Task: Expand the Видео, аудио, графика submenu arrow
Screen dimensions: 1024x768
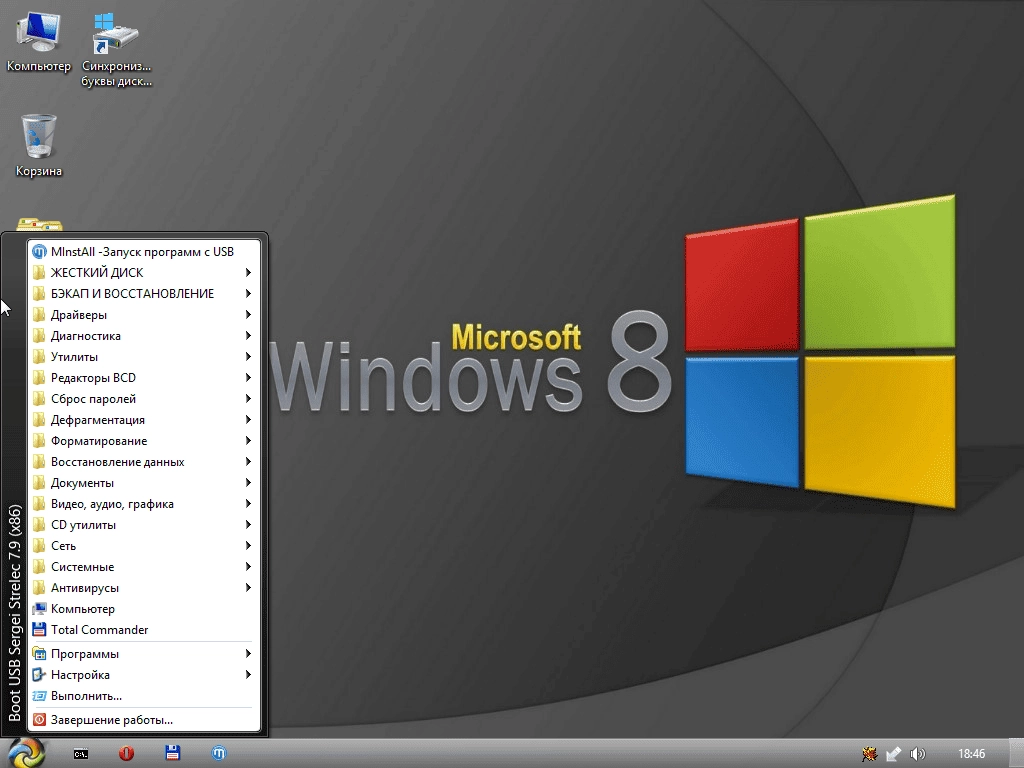Action: [x=248, y=504]
